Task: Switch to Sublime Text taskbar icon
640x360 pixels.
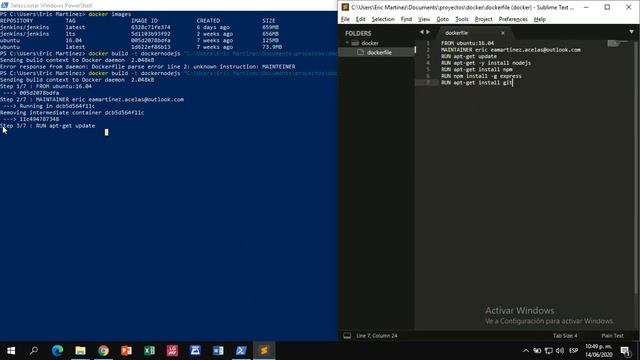Action: (x=264, y=351)
